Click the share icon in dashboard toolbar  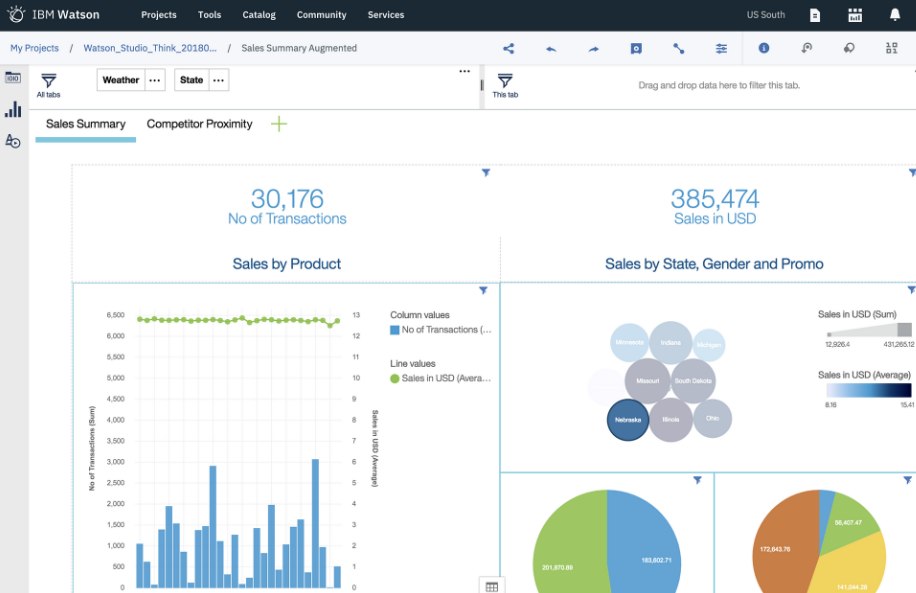[509, 48]
